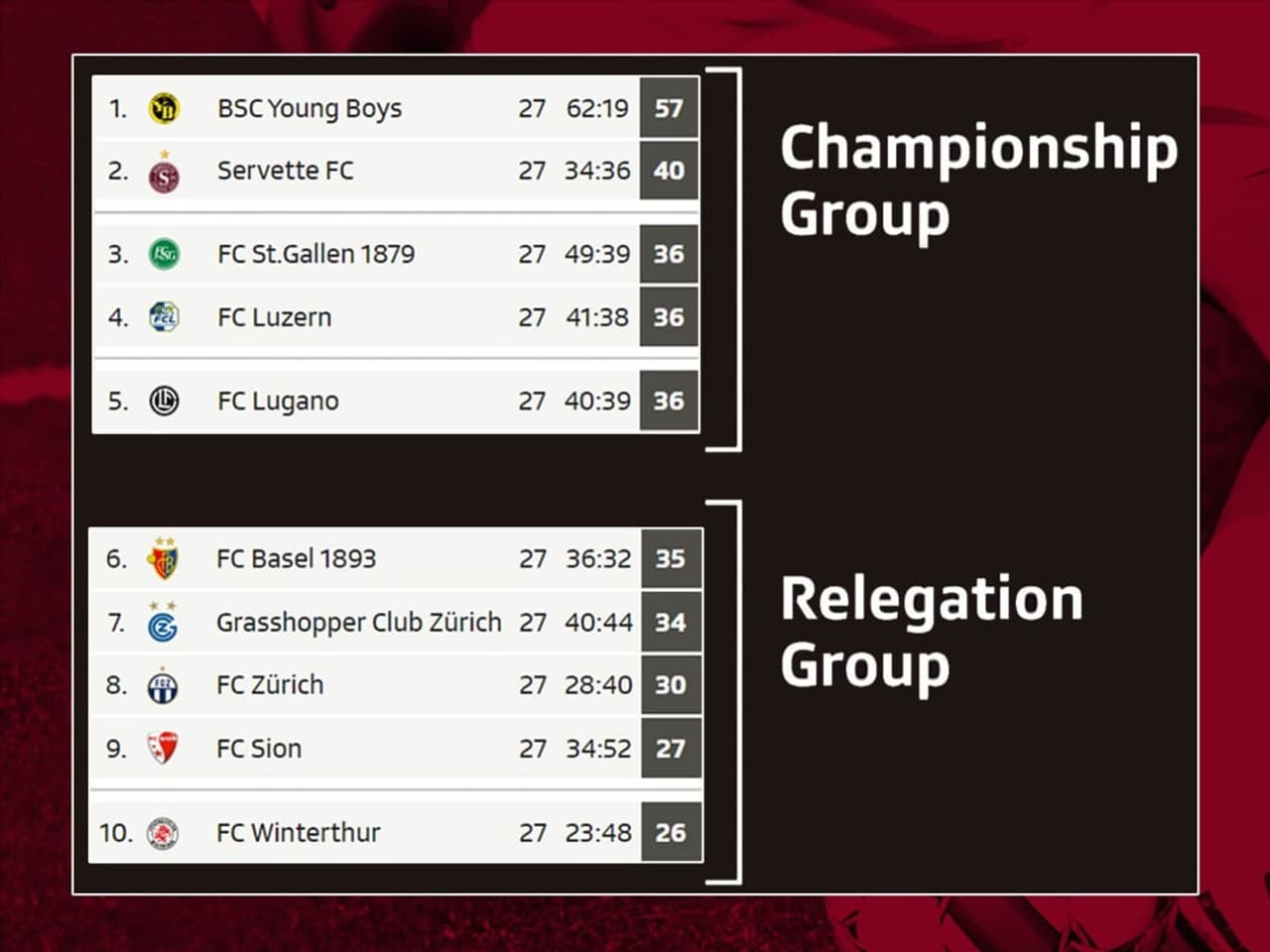Select FC Sion's 34:52 goal record
Viewport: 1270px width, 952px height.
(x=598, y=748)
